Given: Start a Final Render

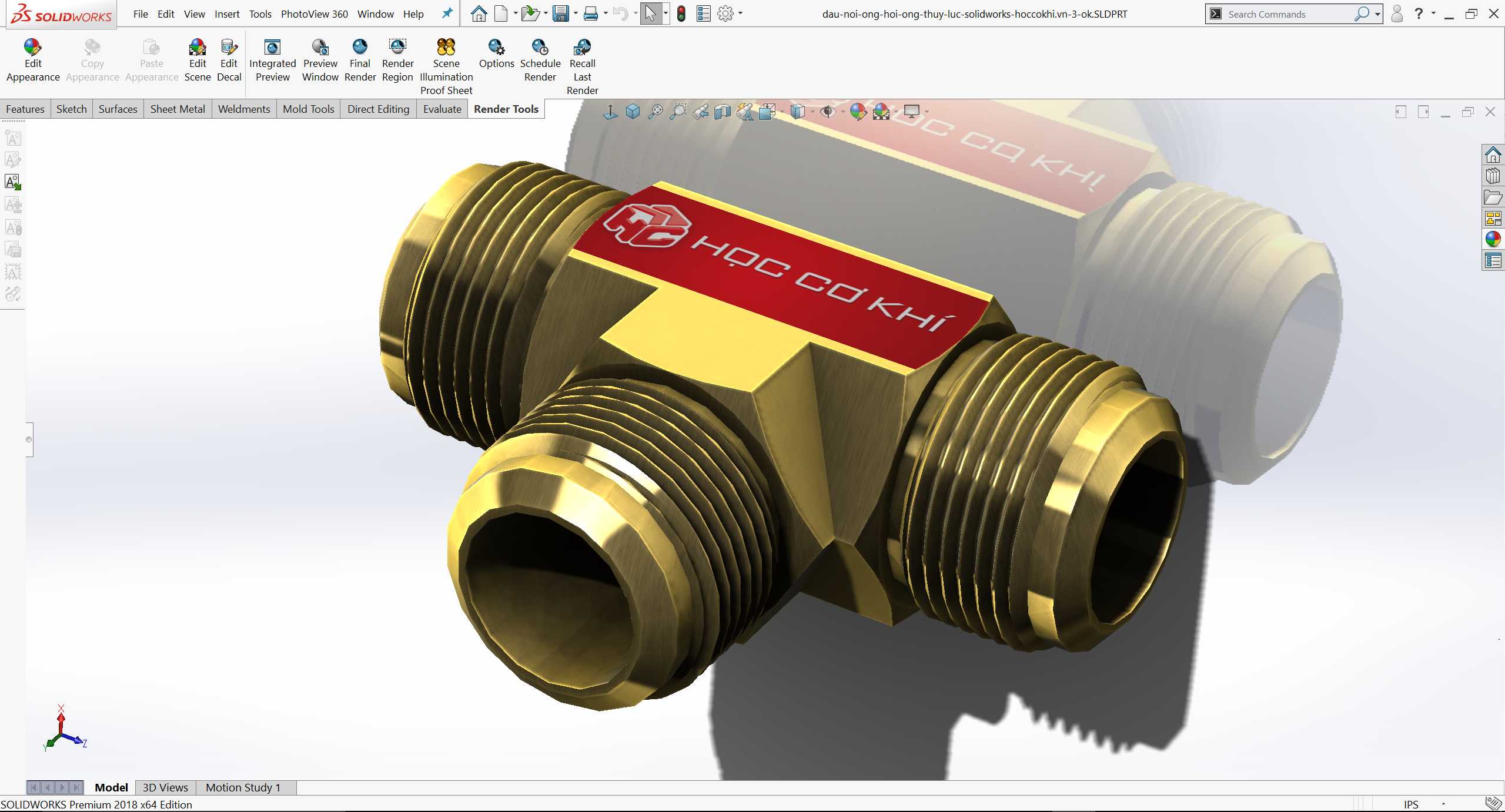Looking at the screenshot, I should (x=360, y=61).
